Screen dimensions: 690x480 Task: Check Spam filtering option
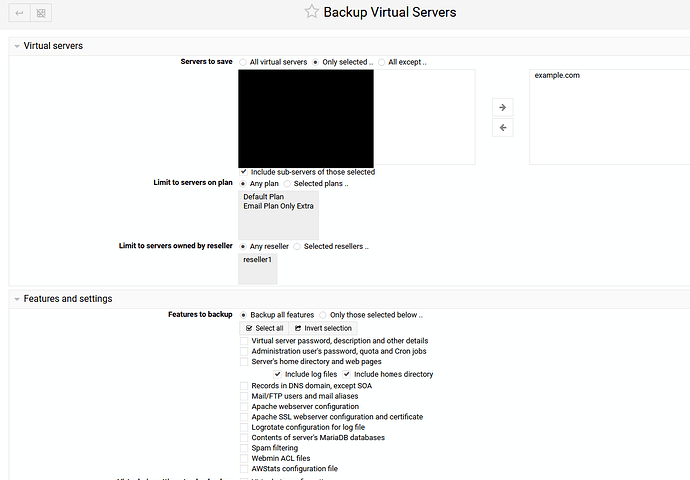point(244,448)
